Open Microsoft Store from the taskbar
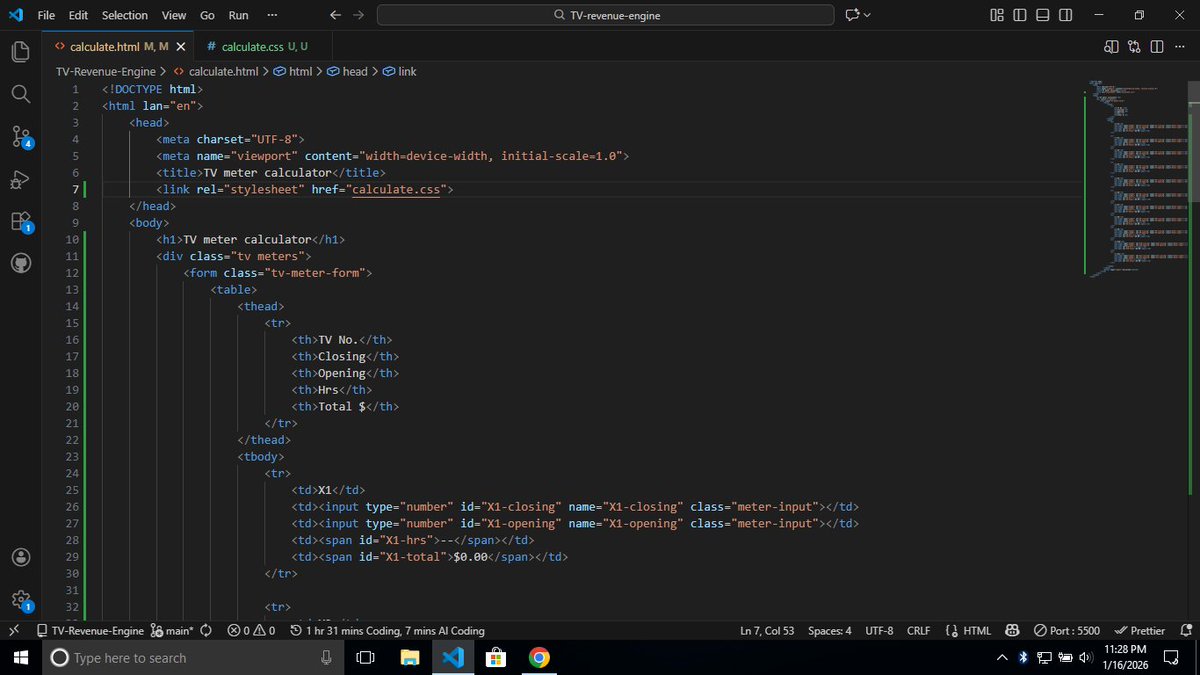Screen dimensions: 1200x675 coord(495,657)
